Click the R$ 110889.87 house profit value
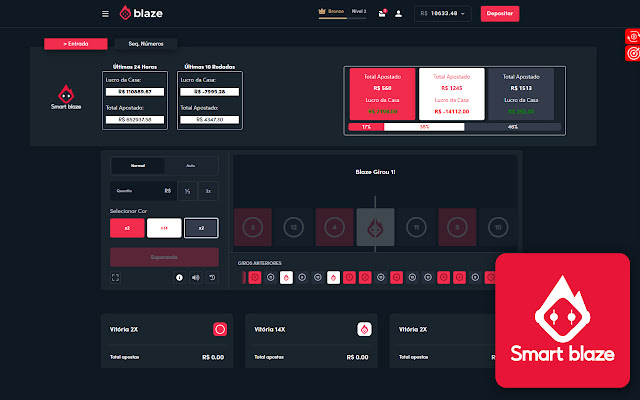The height and width of the screenshot is (400, 640). click(x=135, y=92)
